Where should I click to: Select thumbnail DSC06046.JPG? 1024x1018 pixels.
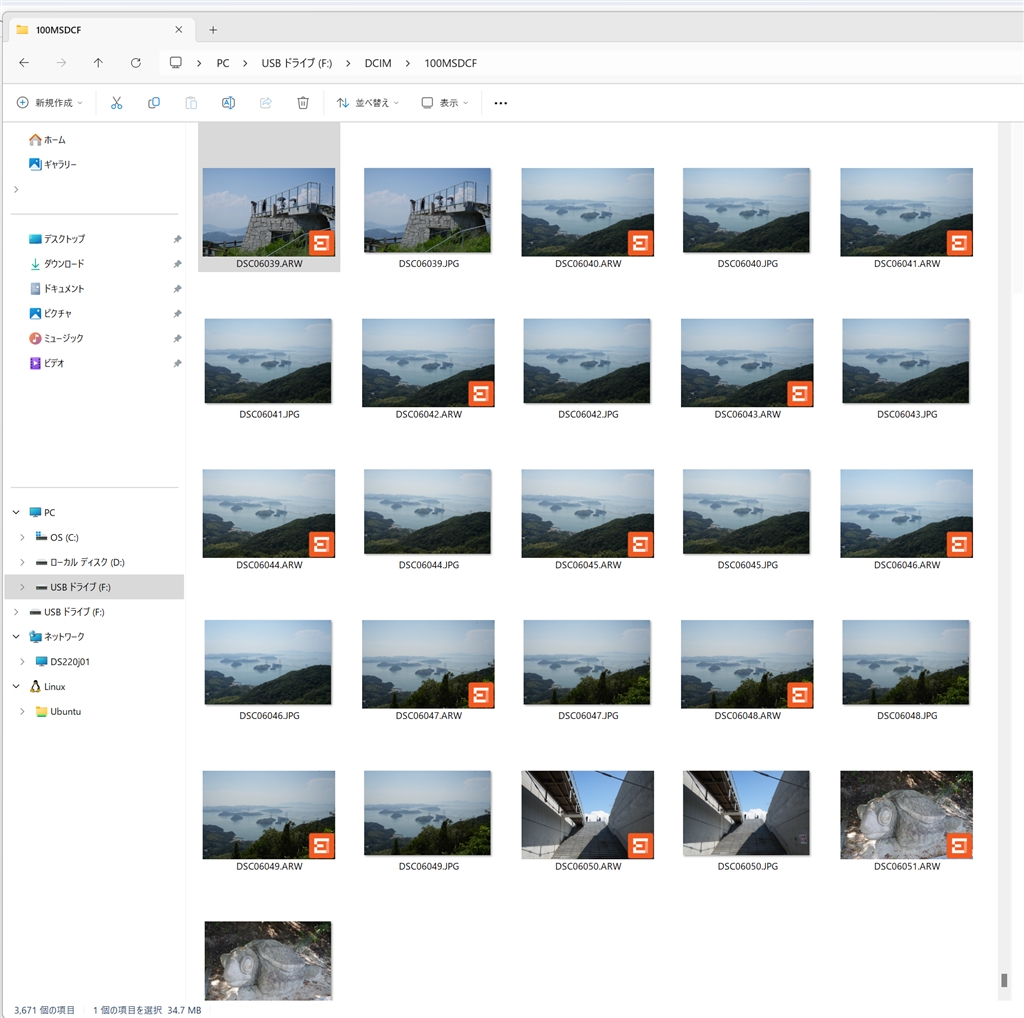(x=268, y=662)
